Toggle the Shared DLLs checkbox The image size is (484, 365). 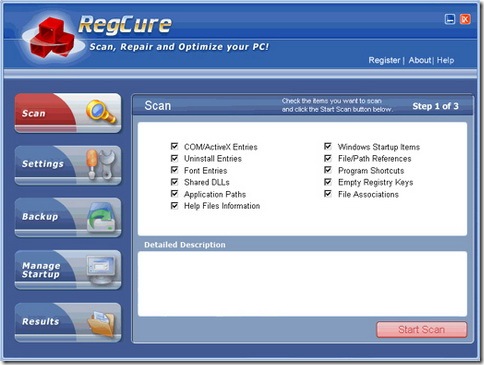[x=174, y=182]
